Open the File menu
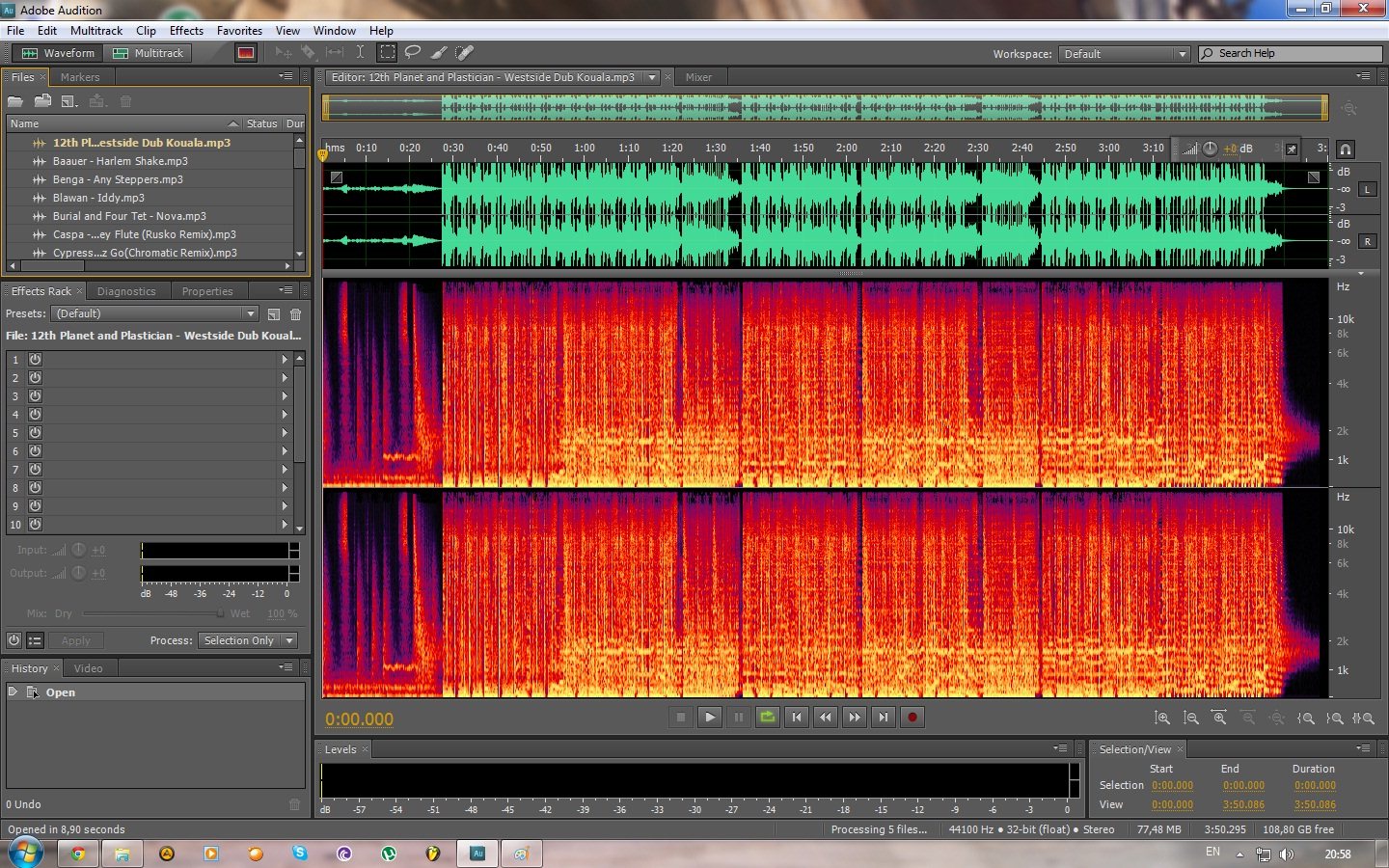The image size is (1389, 868). click(15, 31)
